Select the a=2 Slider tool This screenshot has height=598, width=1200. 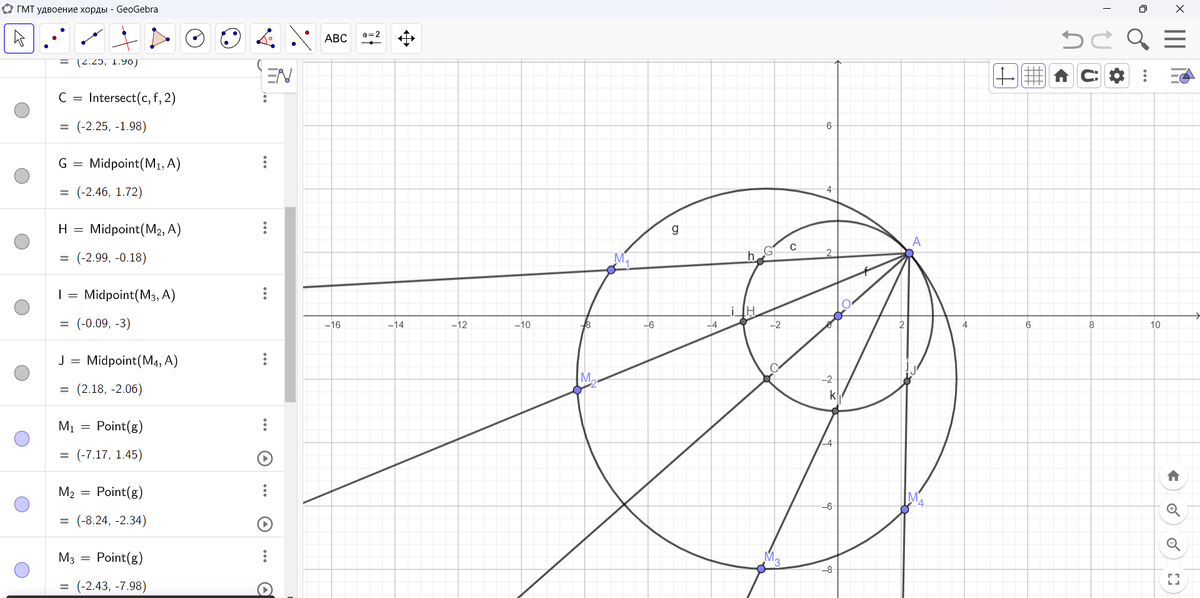click(x=372, y=38)
